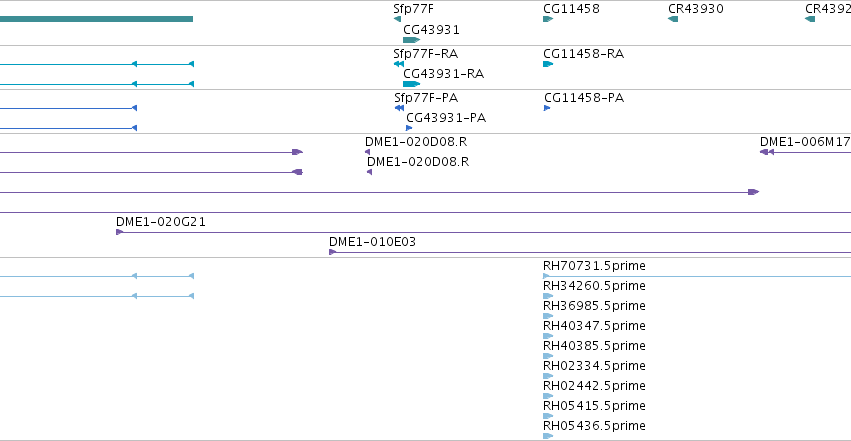This screenshot has height=441, width=851.
Task: Open the RH70731.5prime feature label
Action: [594, 266]
